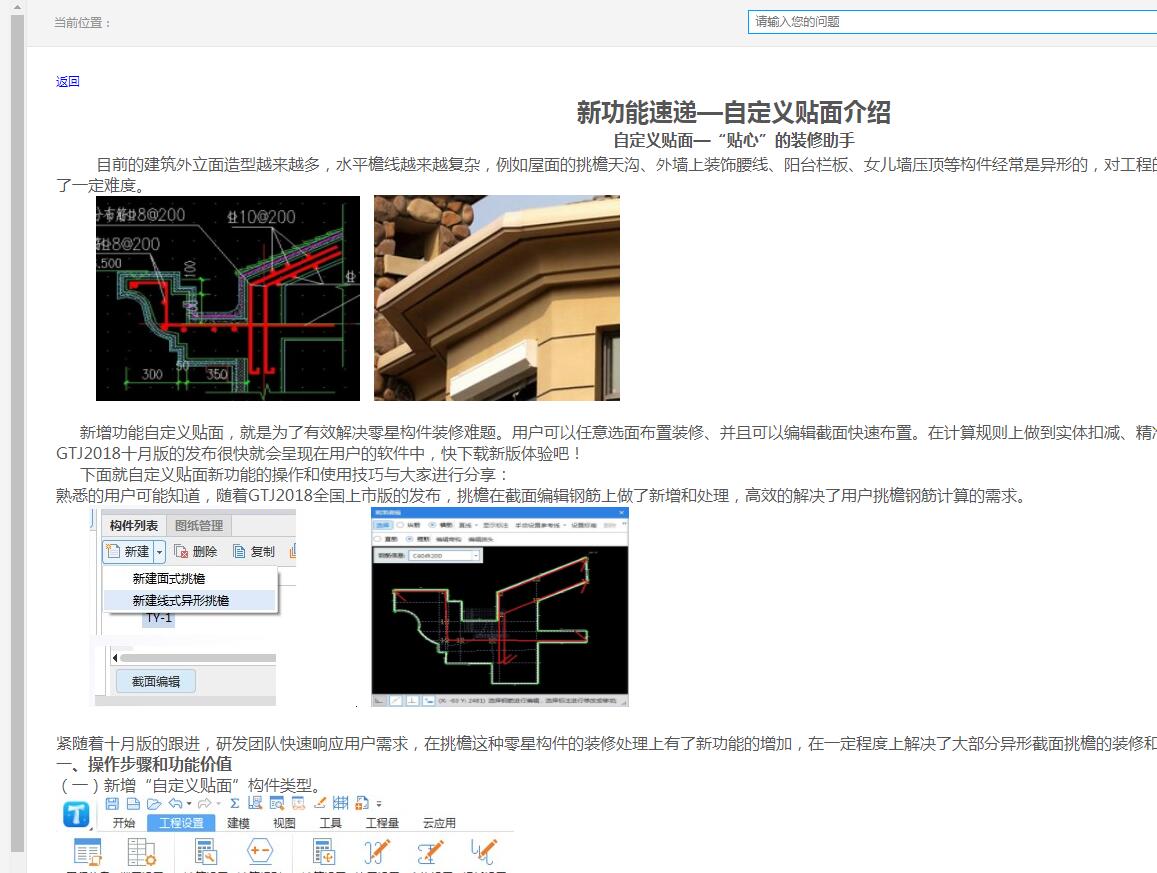Select the first radio button in section editor top row
The height and width of the screenshot is (873, 1157).
click(x=400, y=525)
